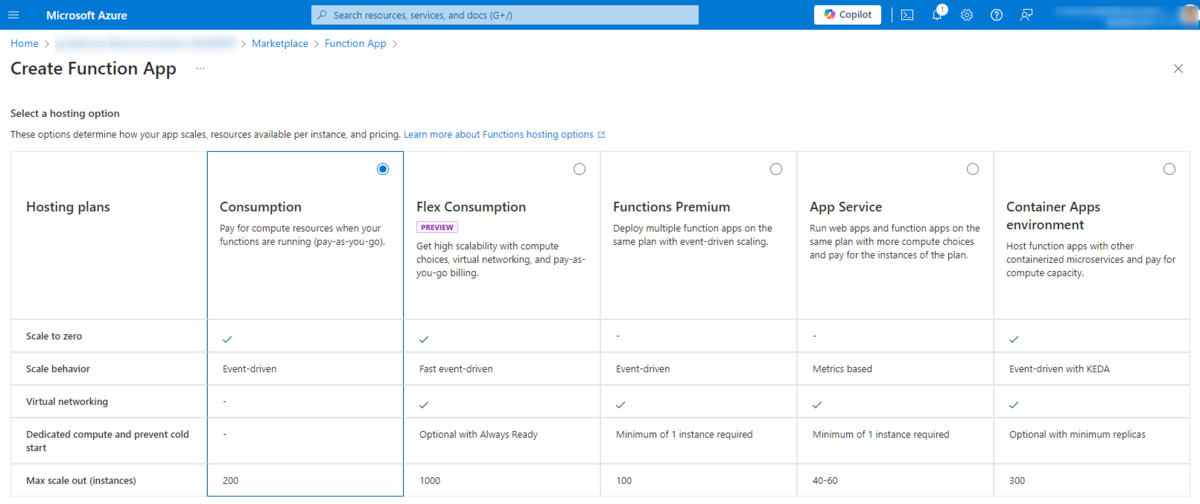Close the Create Function App blade
This screenshot has height=504, width=1200.
(x=1177, y=68)
